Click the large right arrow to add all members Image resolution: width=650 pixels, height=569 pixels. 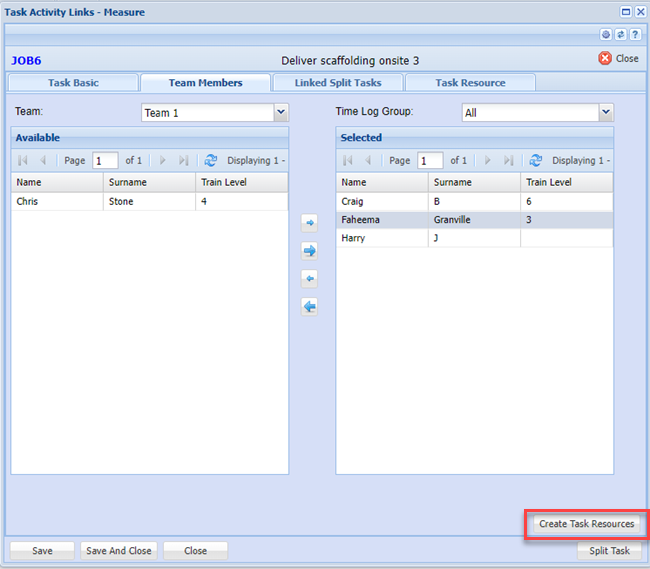click(310, 251)
